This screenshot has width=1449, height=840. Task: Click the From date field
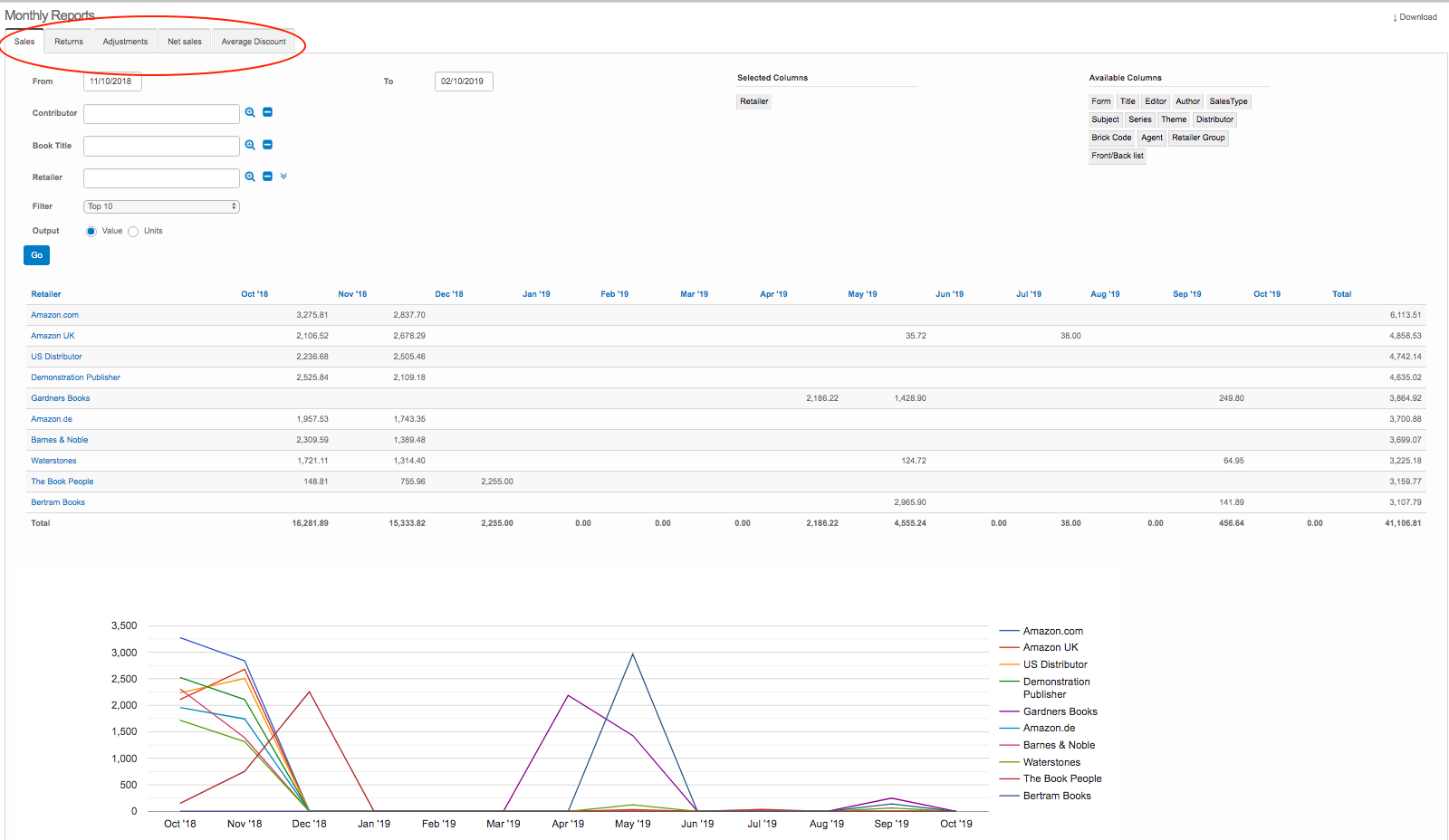112,81
